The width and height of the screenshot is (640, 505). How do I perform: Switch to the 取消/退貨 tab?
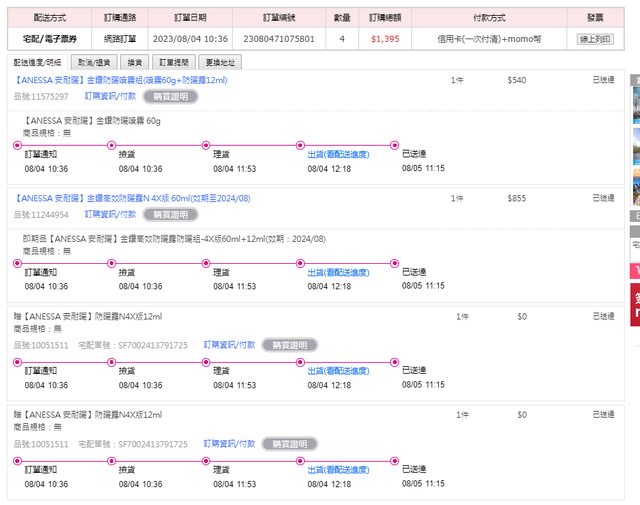click(x=93, y=62)
